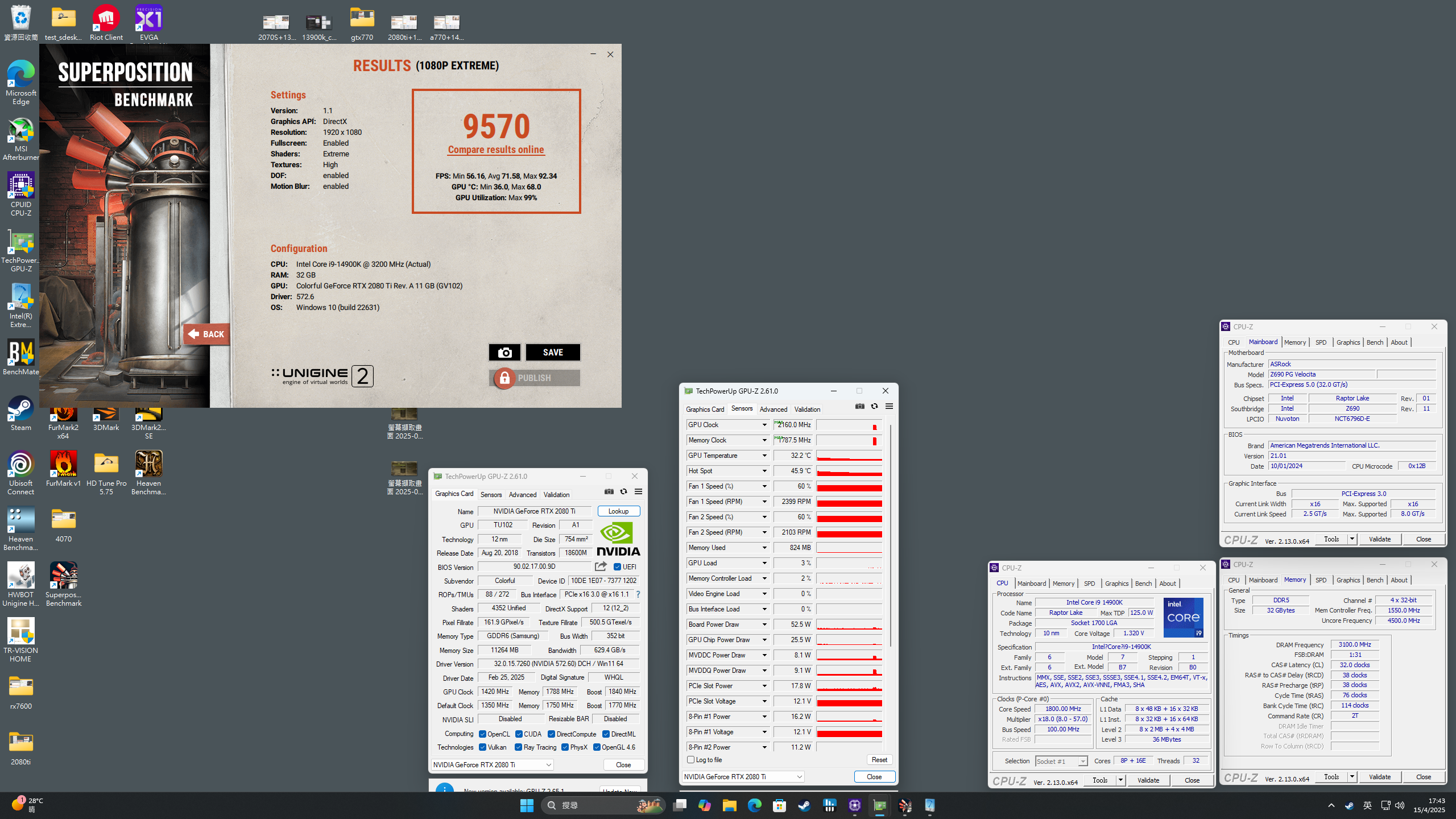Open HD Tune Pro 5.75 desktop icon
The width and height of the screenshot is (1456, 819).
pyautogui.click(x=106, y=473)
